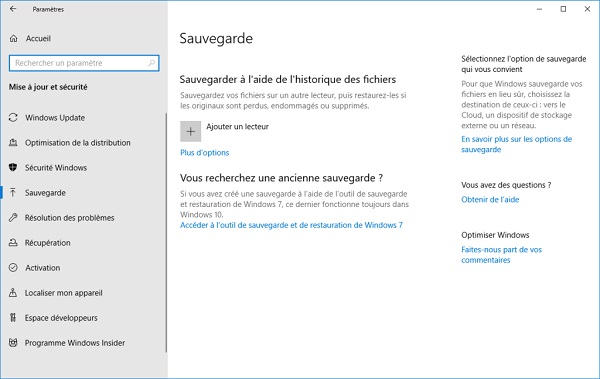This screenshot has width=600, height=379.
Task: Click the Localiser mon appareil icon
Action: (x=13, y=293)
